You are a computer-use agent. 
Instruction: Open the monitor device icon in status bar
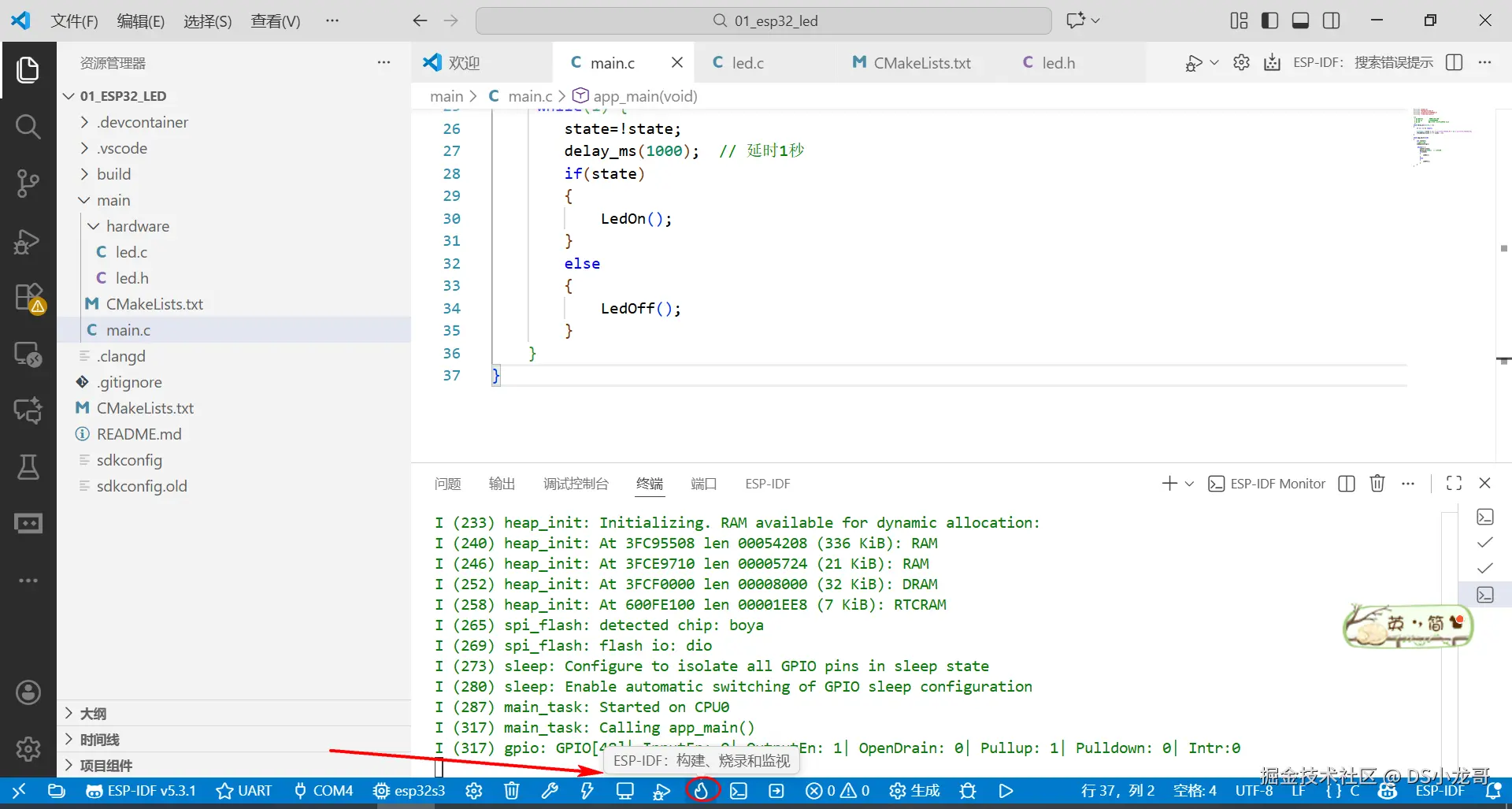pos(625,790)
